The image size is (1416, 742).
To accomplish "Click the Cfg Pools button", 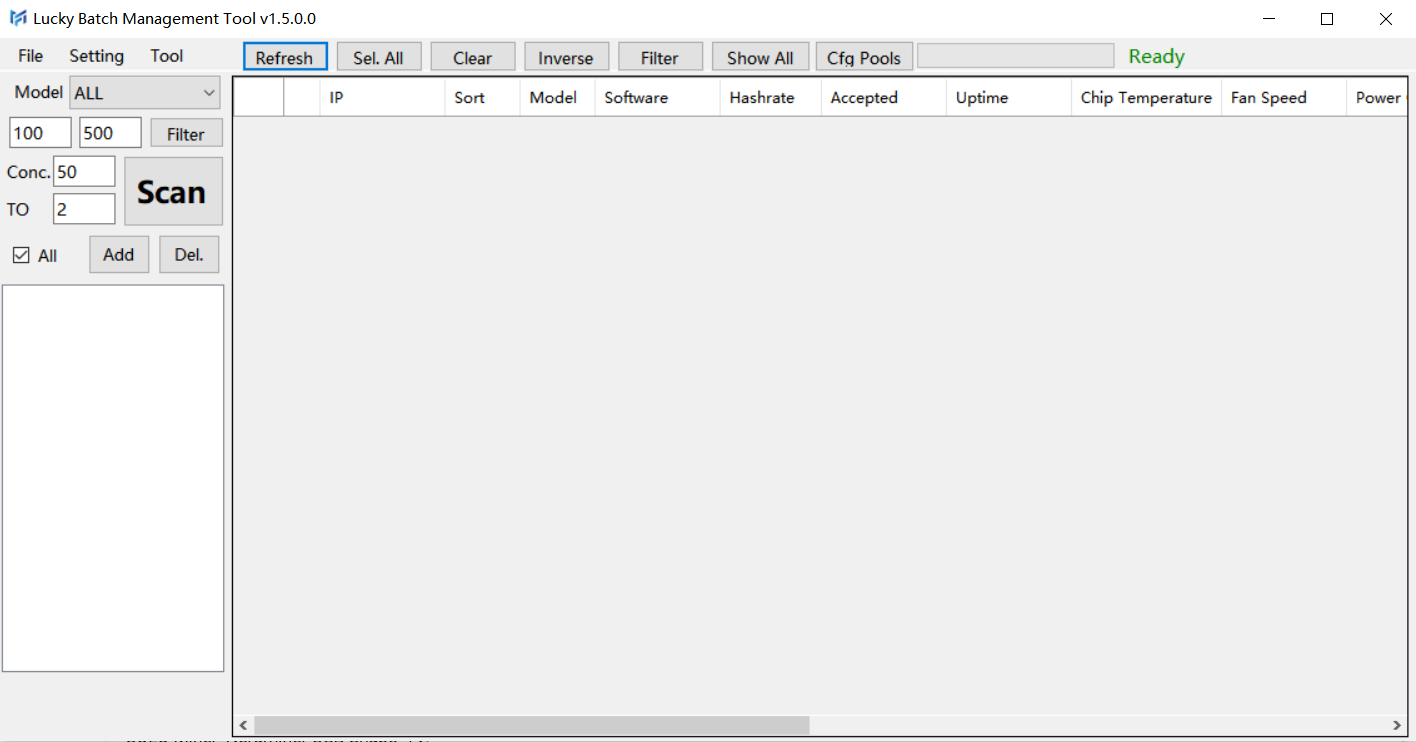I will (x=864, y=58).
